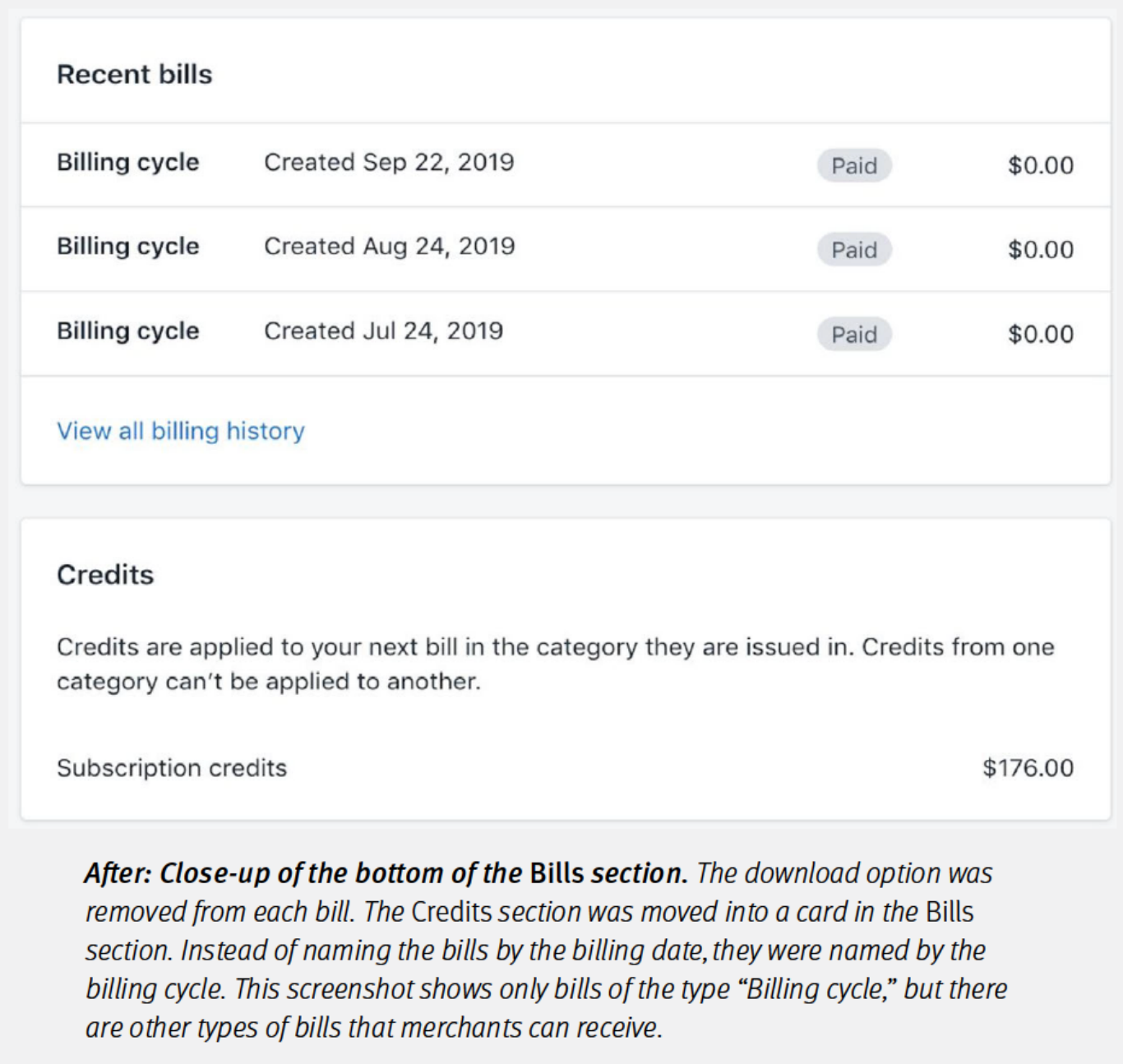Select the $0.00 amount on Jul 24 bill

(x=1040, y=335)
